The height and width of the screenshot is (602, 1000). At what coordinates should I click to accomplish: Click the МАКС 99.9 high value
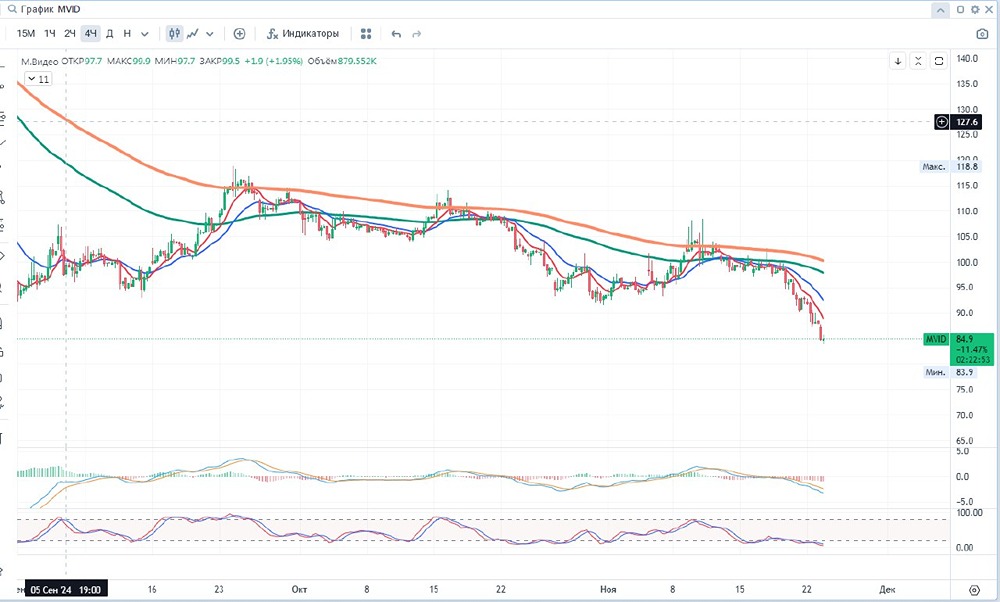(129, 61)
